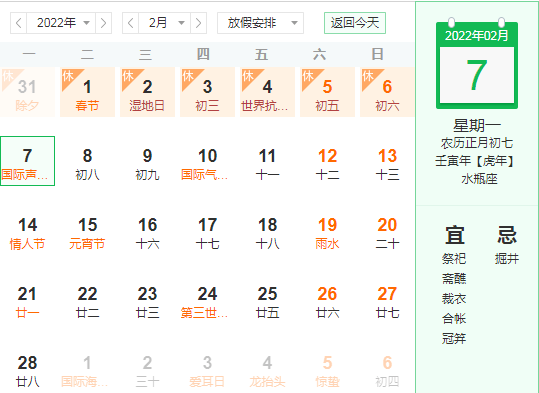Click the 返回今天 button
This screenshot has height=393, width=539.
click(x=355, y=23)
